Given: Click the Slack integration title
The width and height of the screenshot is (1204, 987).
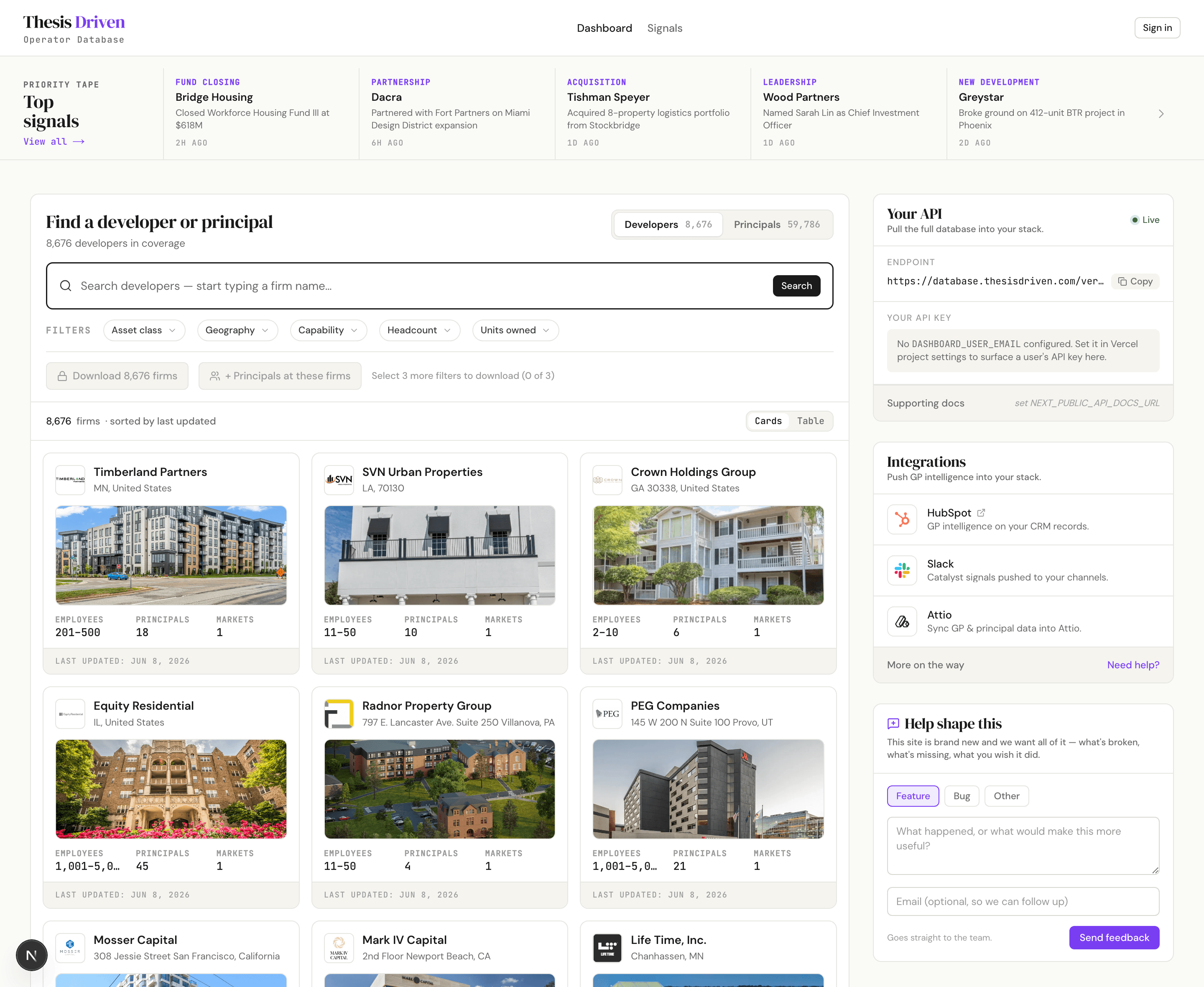Looking at the screenshot, I should pyautogui.click(x=940, y=563).
